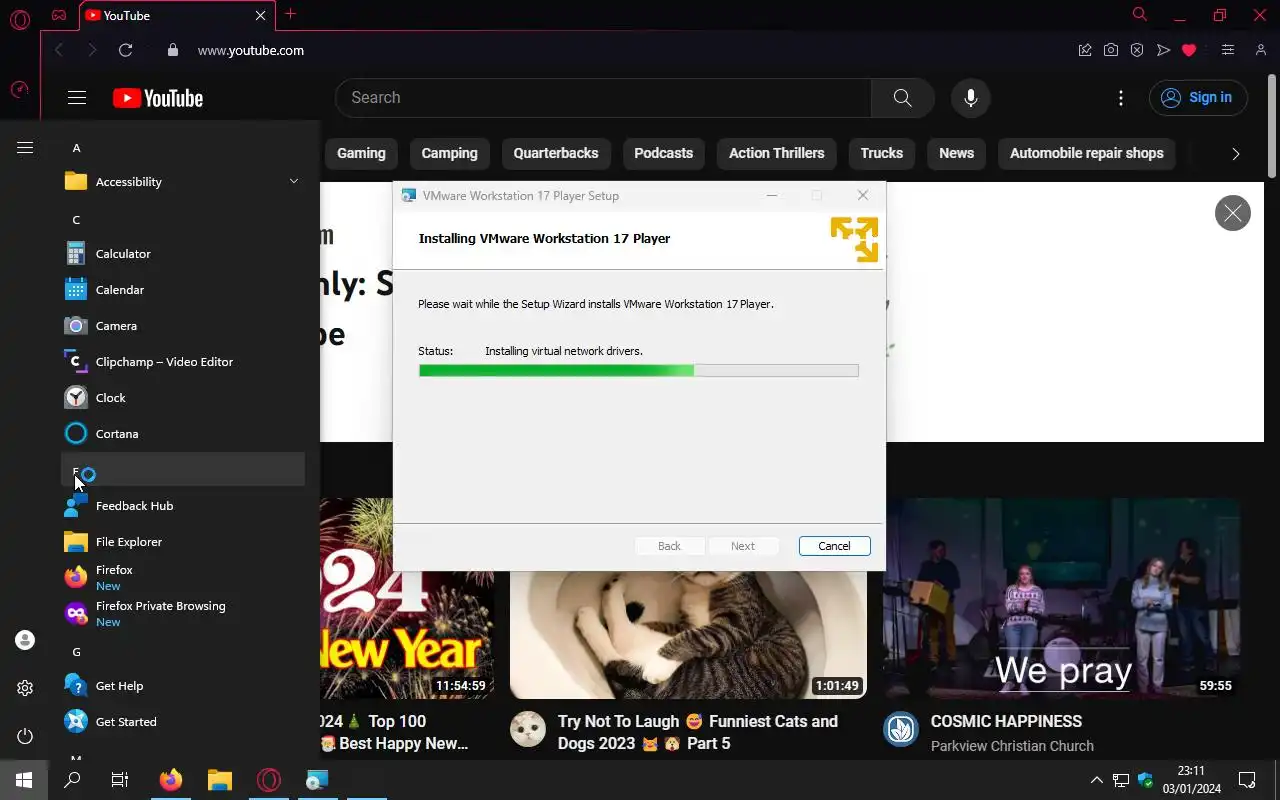Viewport: 1280px width, 800px height.
Task: Open user account icon in Start menu
Action: pos(25,640)
